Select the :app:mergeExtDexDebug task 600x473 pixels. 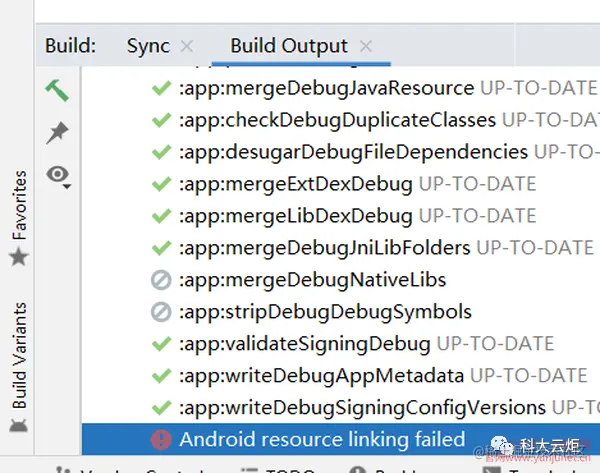(x=296, y=184)
